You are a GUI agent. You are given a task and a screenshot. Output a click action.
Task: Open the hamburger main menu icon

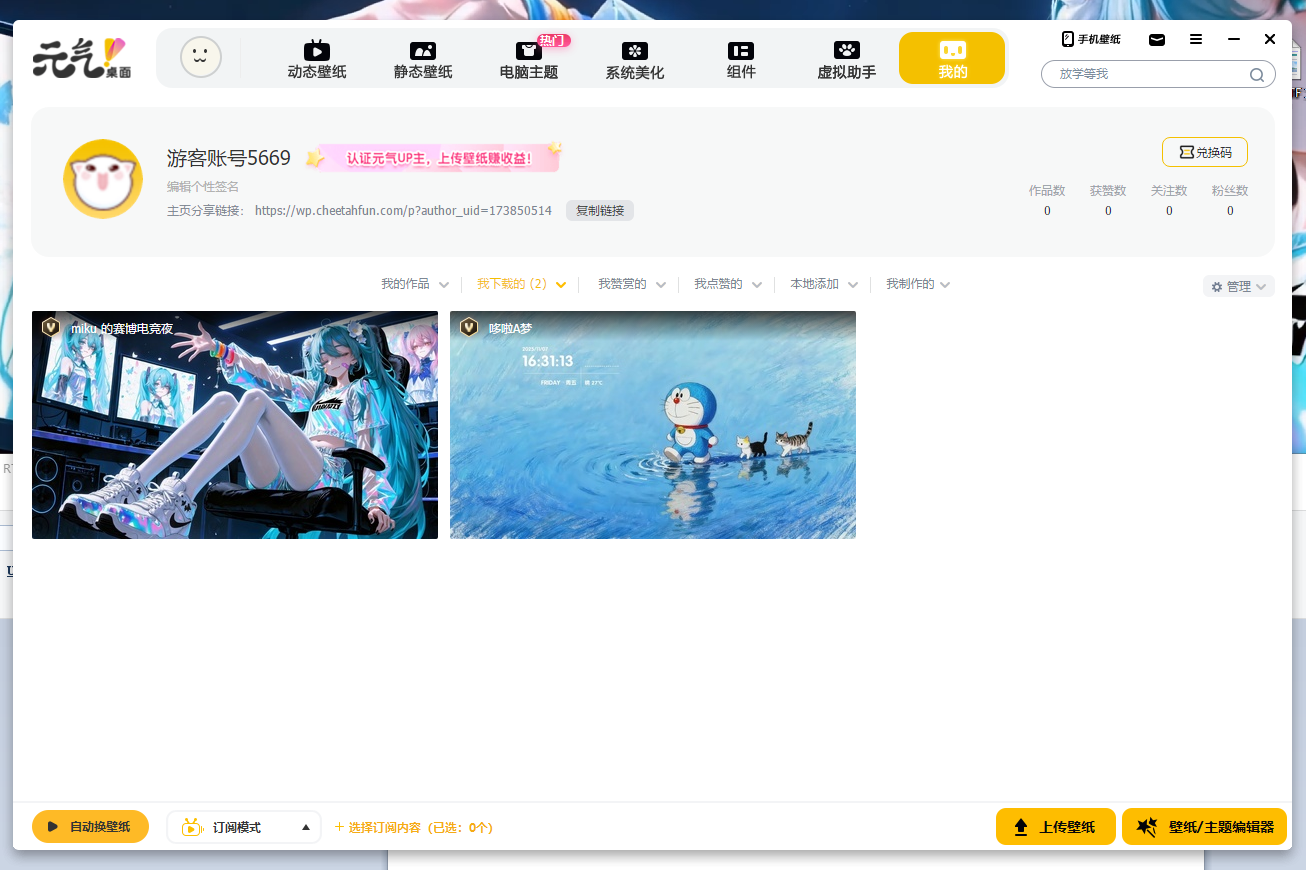point(1196,39)
